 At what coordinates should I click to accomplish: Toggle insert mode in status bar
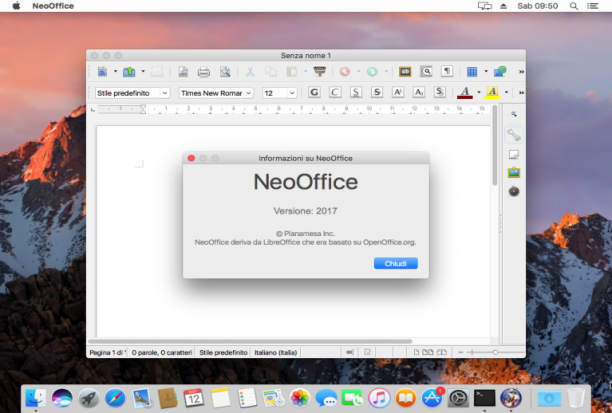[350, 352]
